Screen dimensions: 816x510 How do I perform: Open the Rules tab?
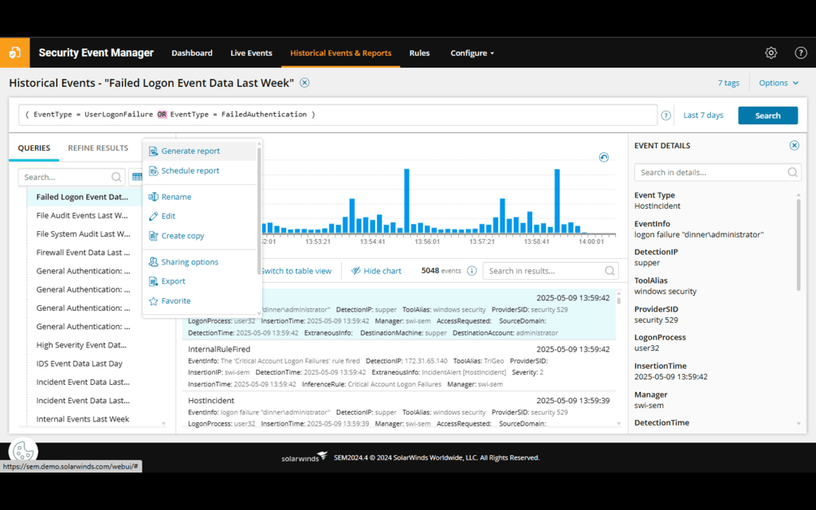click(x=419, y=53)
